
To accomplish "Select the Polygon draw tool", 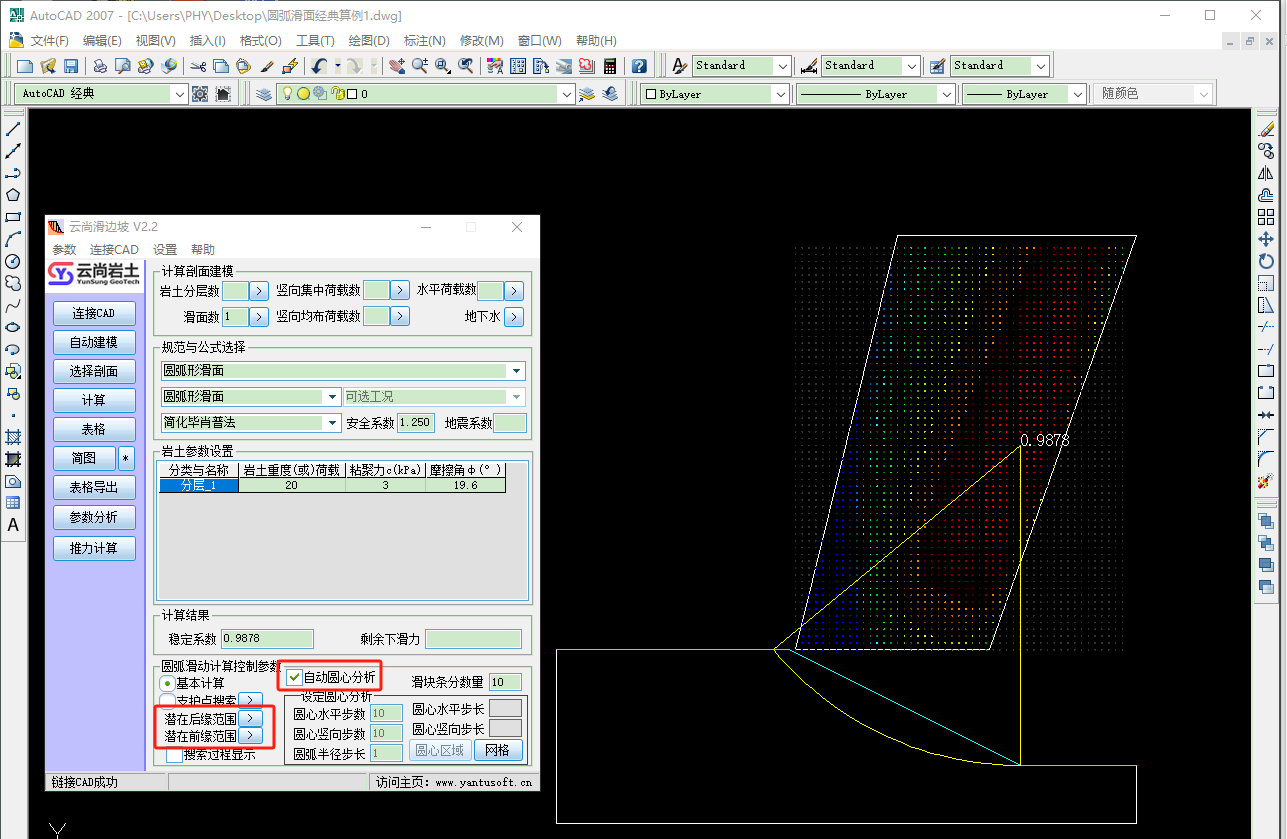I will [x=13, y=195].
